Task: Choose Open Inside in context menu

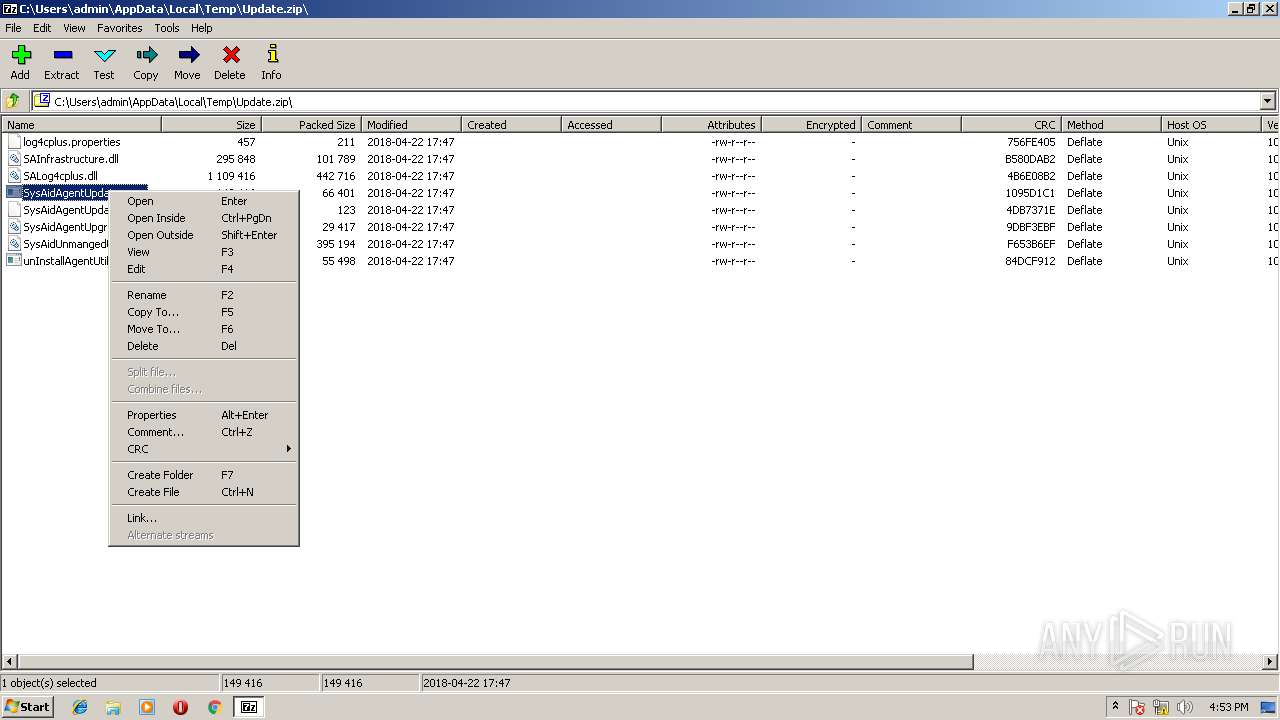Action: tap(204, 218)
